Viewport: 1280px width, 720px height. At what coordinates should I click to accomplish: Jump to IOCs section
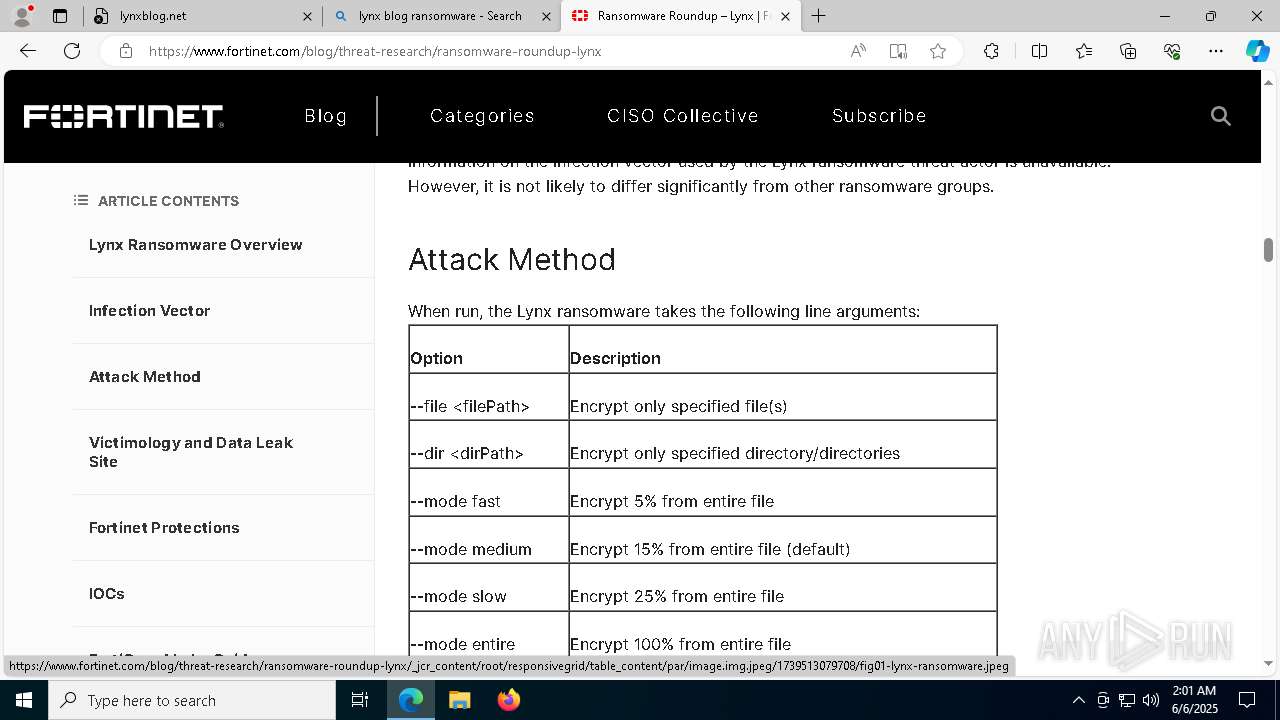[106, 594]
